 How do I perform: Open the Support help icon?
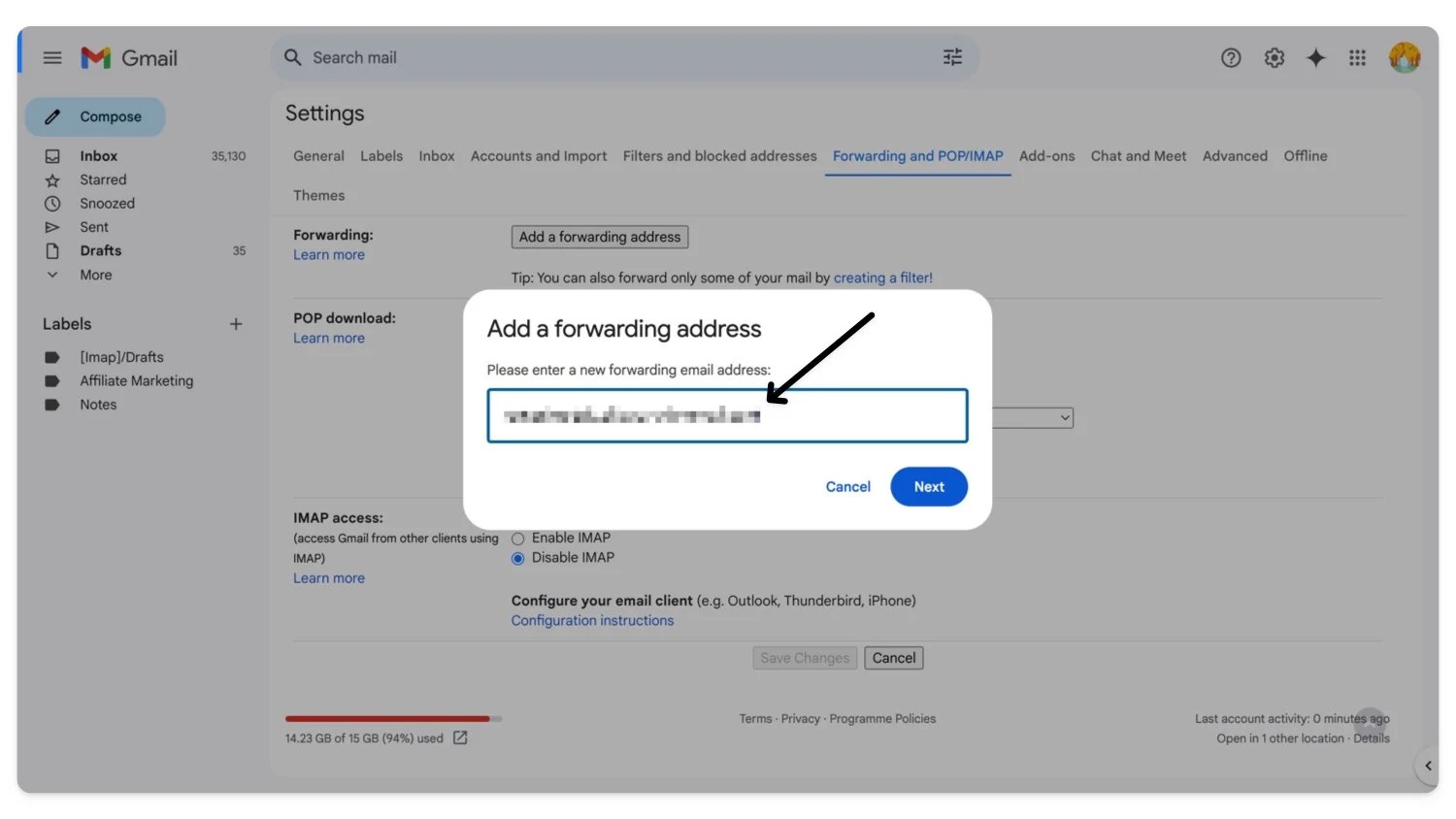tap(1230, 58)
